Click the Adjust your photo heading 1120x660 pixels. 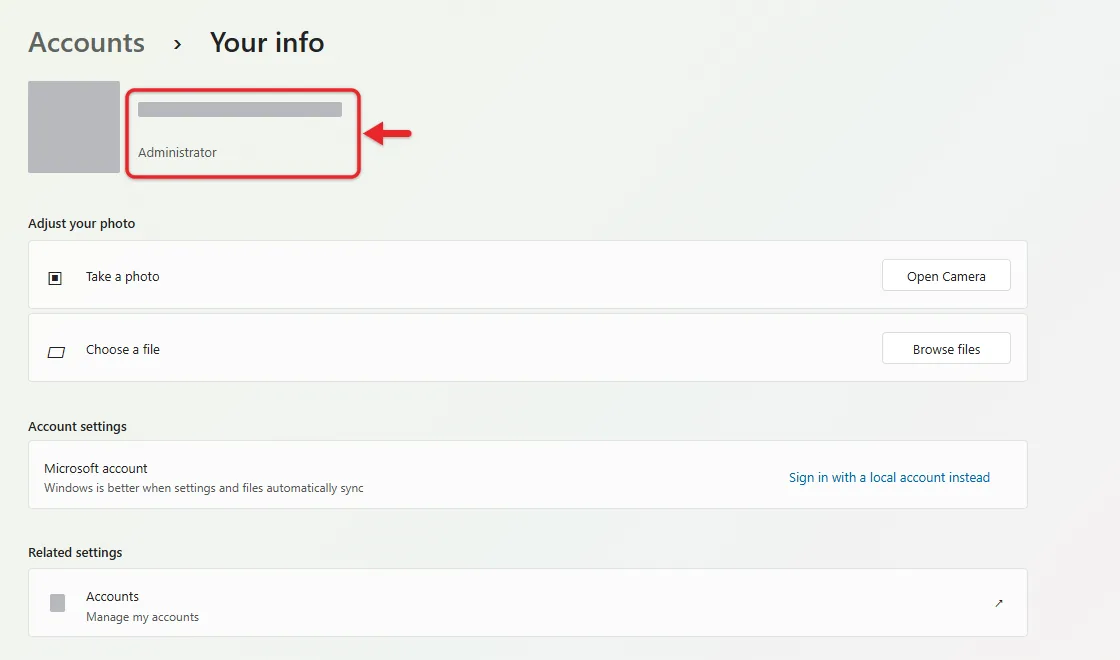click(x=81, y=224)
